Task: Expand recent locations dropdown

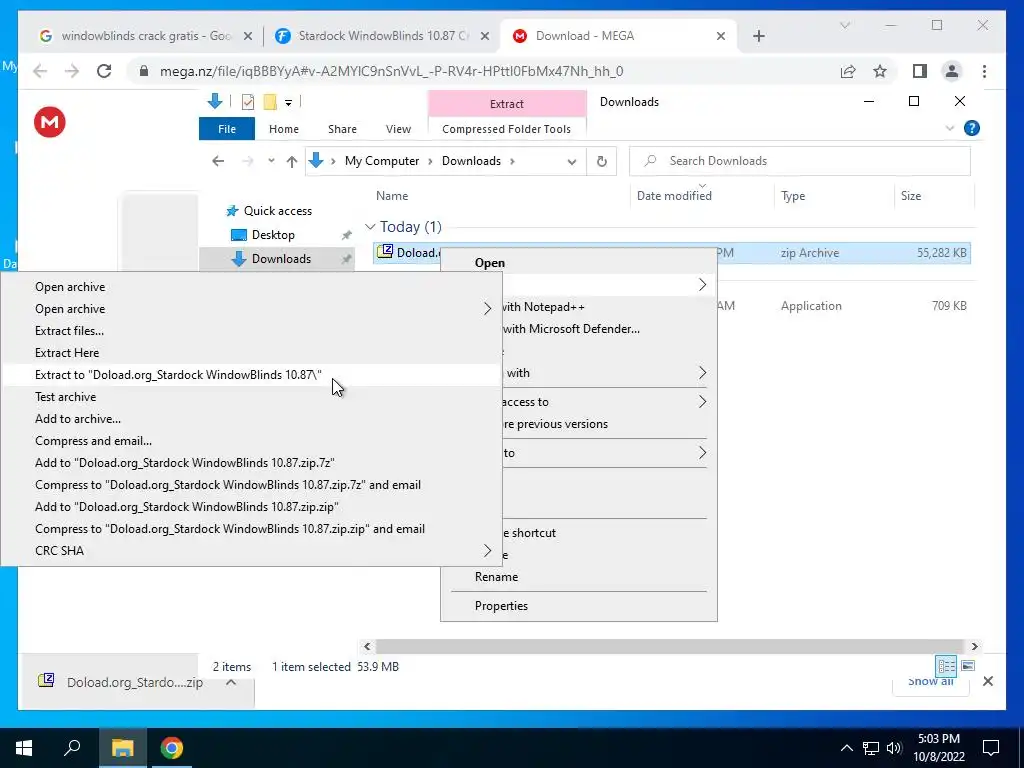Action: click(x=271, y=161)
